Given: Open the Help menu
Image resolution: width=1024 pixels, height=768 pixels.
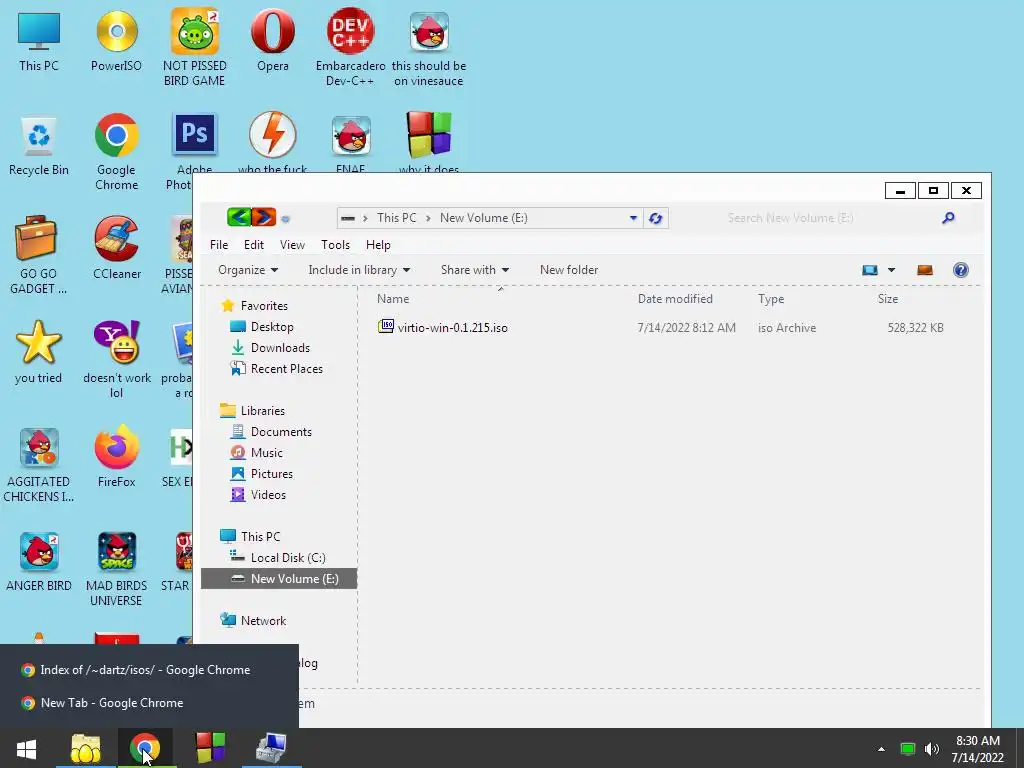Looking at the screenshot, I should pos(378,245).
